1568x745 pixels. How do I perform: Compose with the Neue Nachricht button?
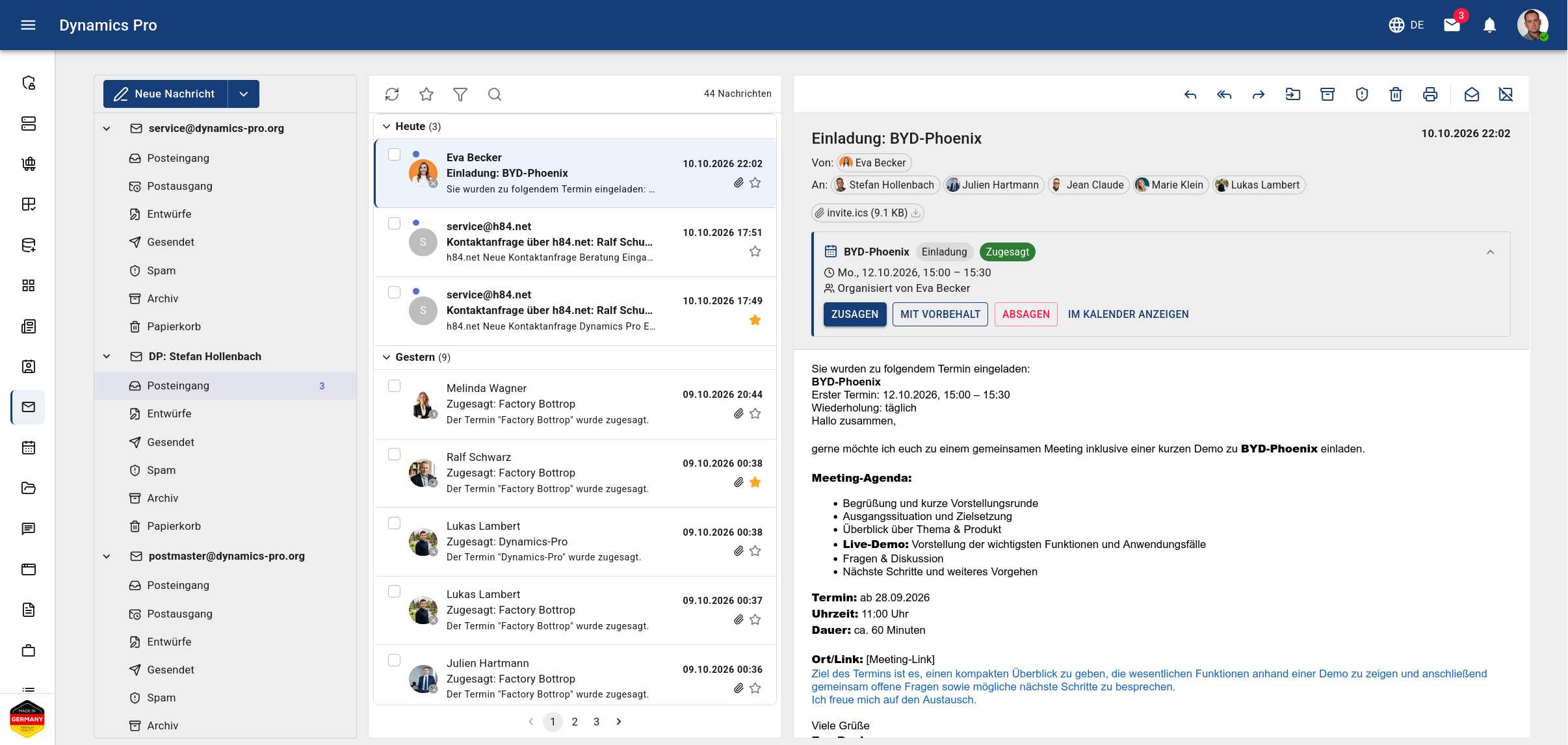tap(166, 94)
